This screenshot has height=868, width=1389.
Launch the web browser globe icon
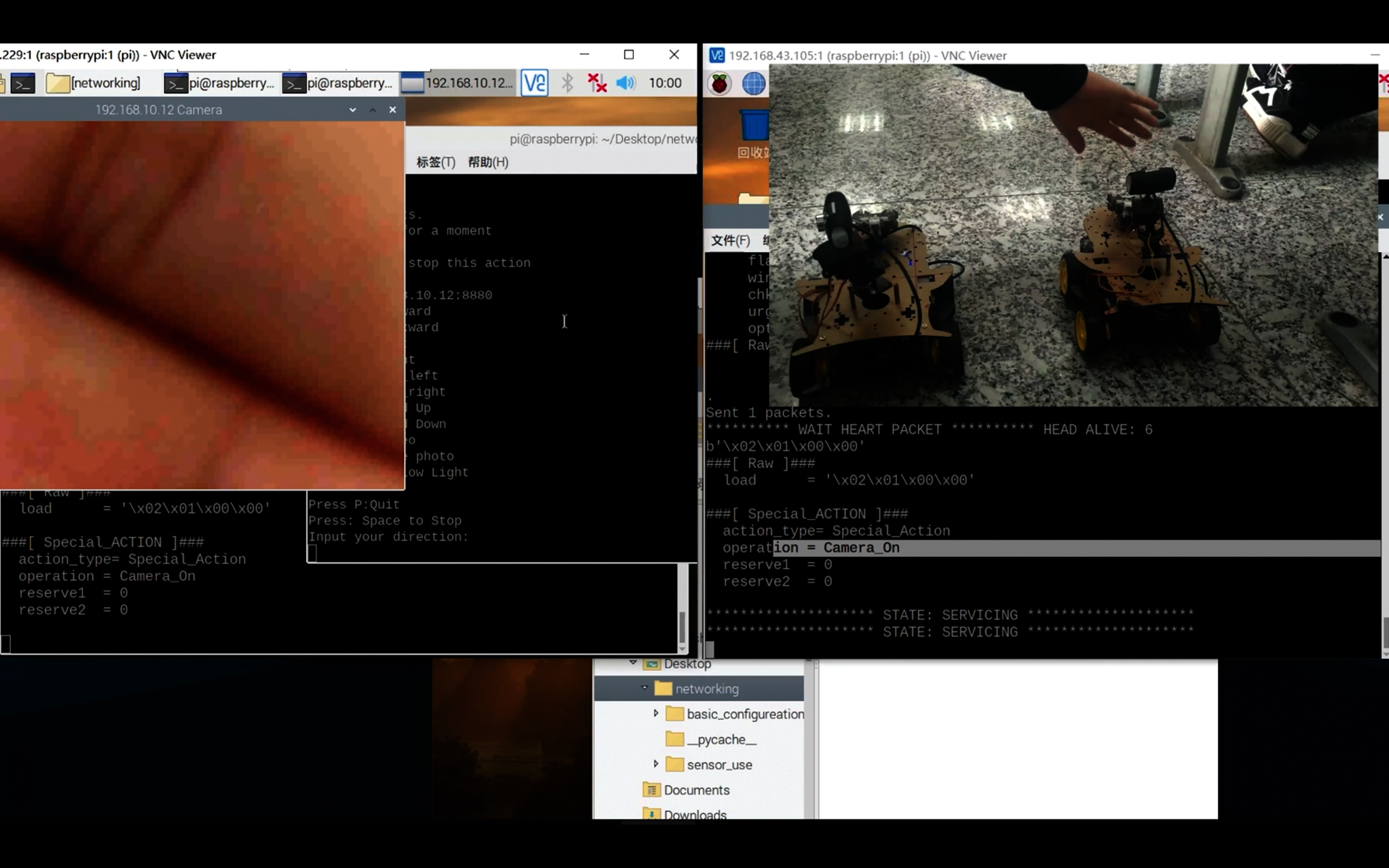tap(753, 84)
